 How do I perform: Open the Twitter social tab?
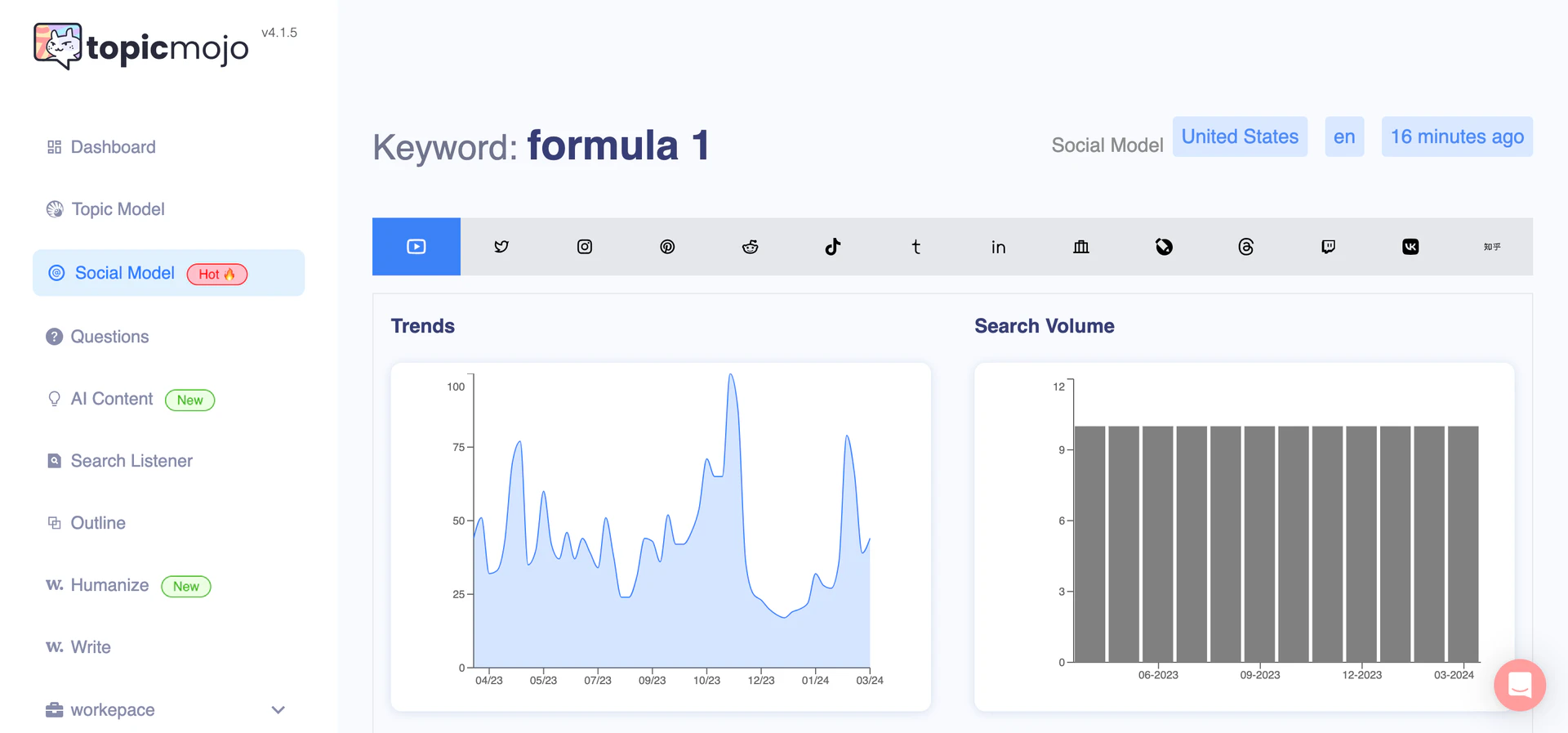[501, 247]
